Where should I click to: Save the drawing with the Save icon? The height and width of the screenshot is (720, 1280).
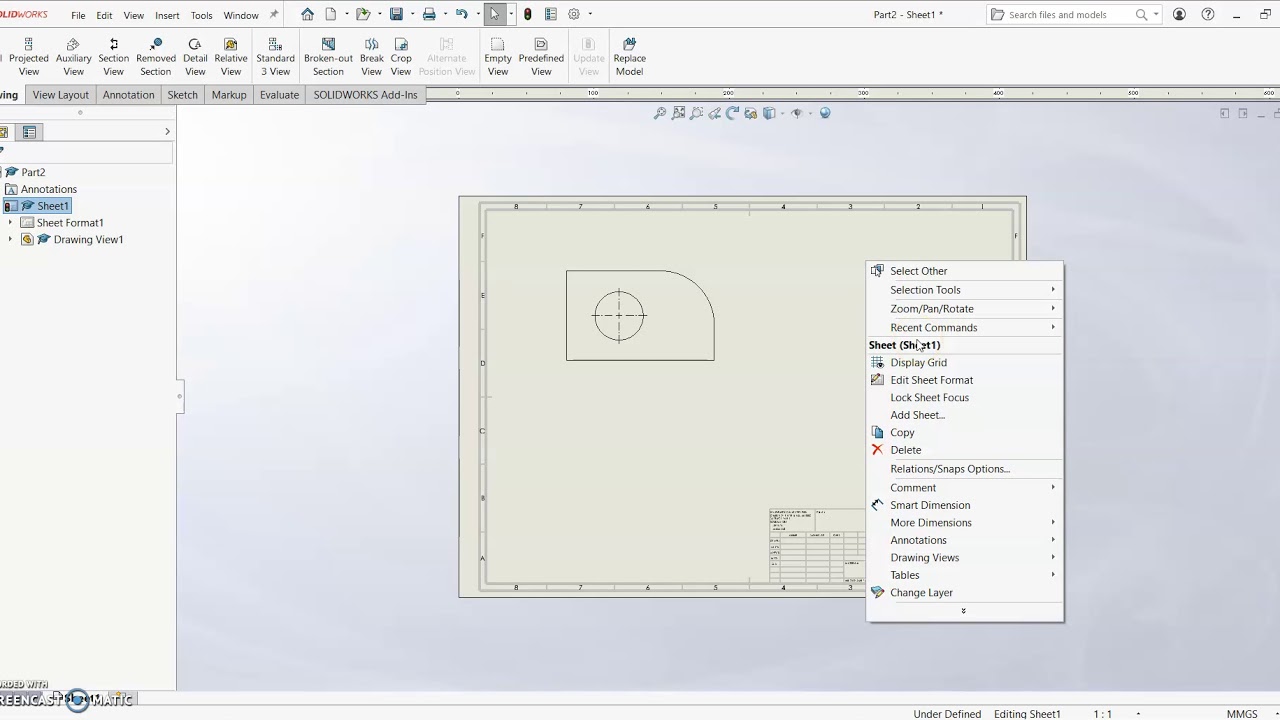396,15
